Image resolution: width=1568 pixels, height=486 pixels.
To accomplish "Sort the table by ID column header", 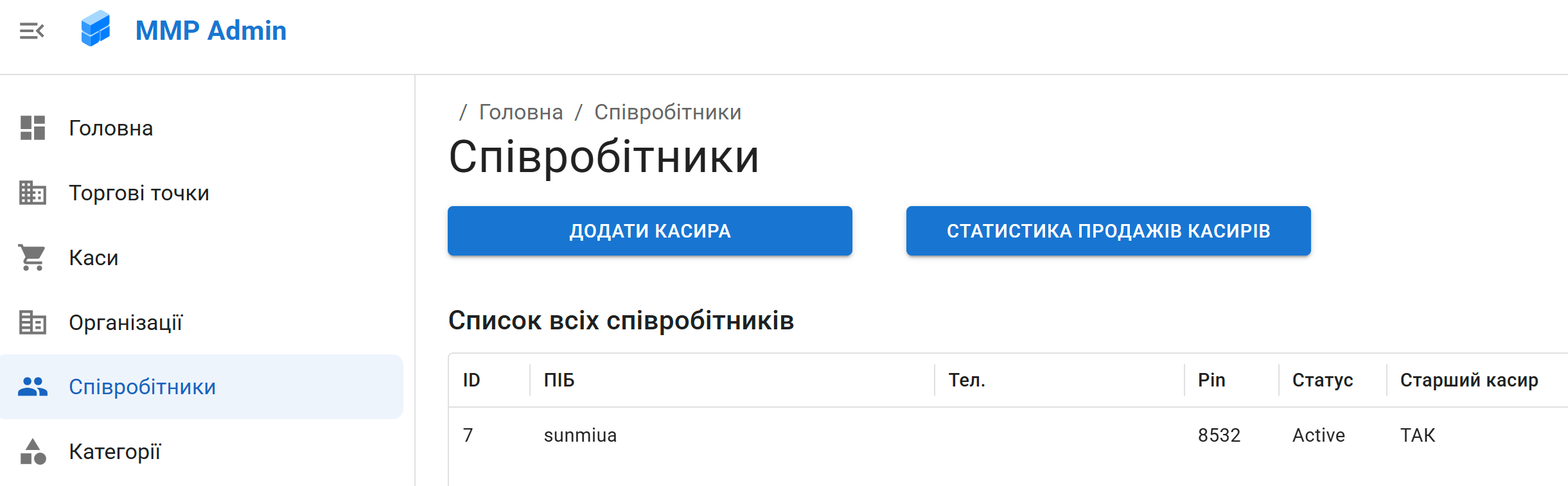I will point(471,380).
